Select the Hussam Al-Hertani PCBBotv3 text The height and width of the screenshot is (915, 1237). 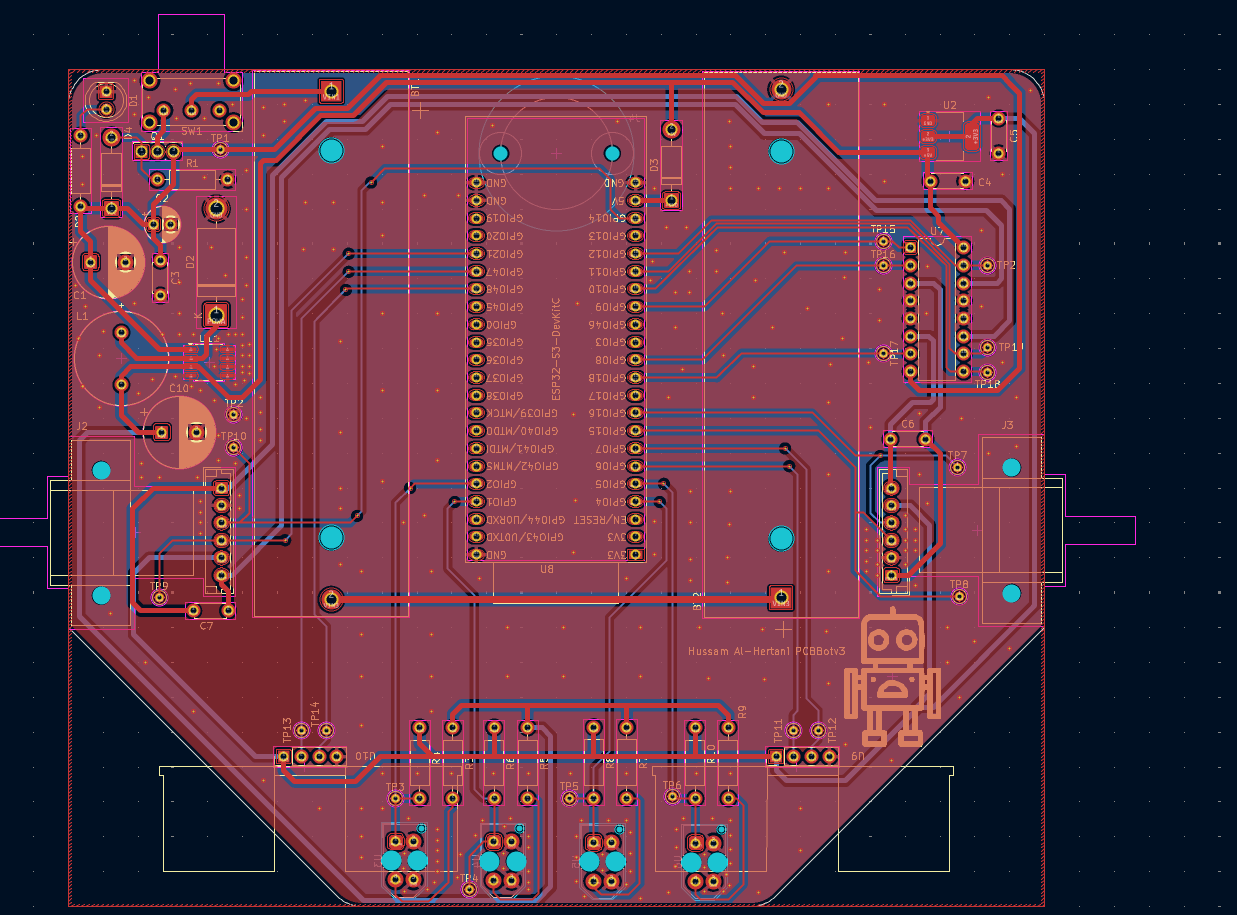click(766, 651)
